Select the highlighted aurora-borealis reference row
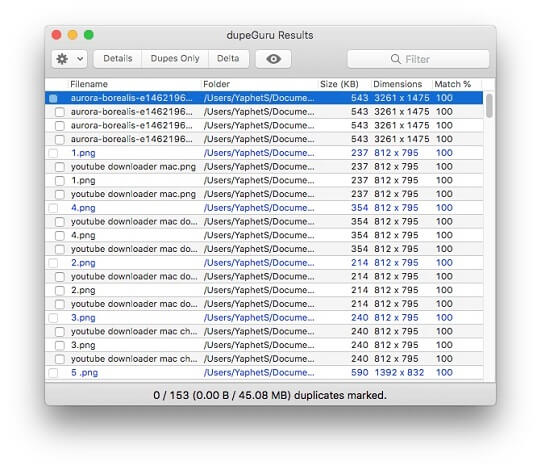 (264, 98)
